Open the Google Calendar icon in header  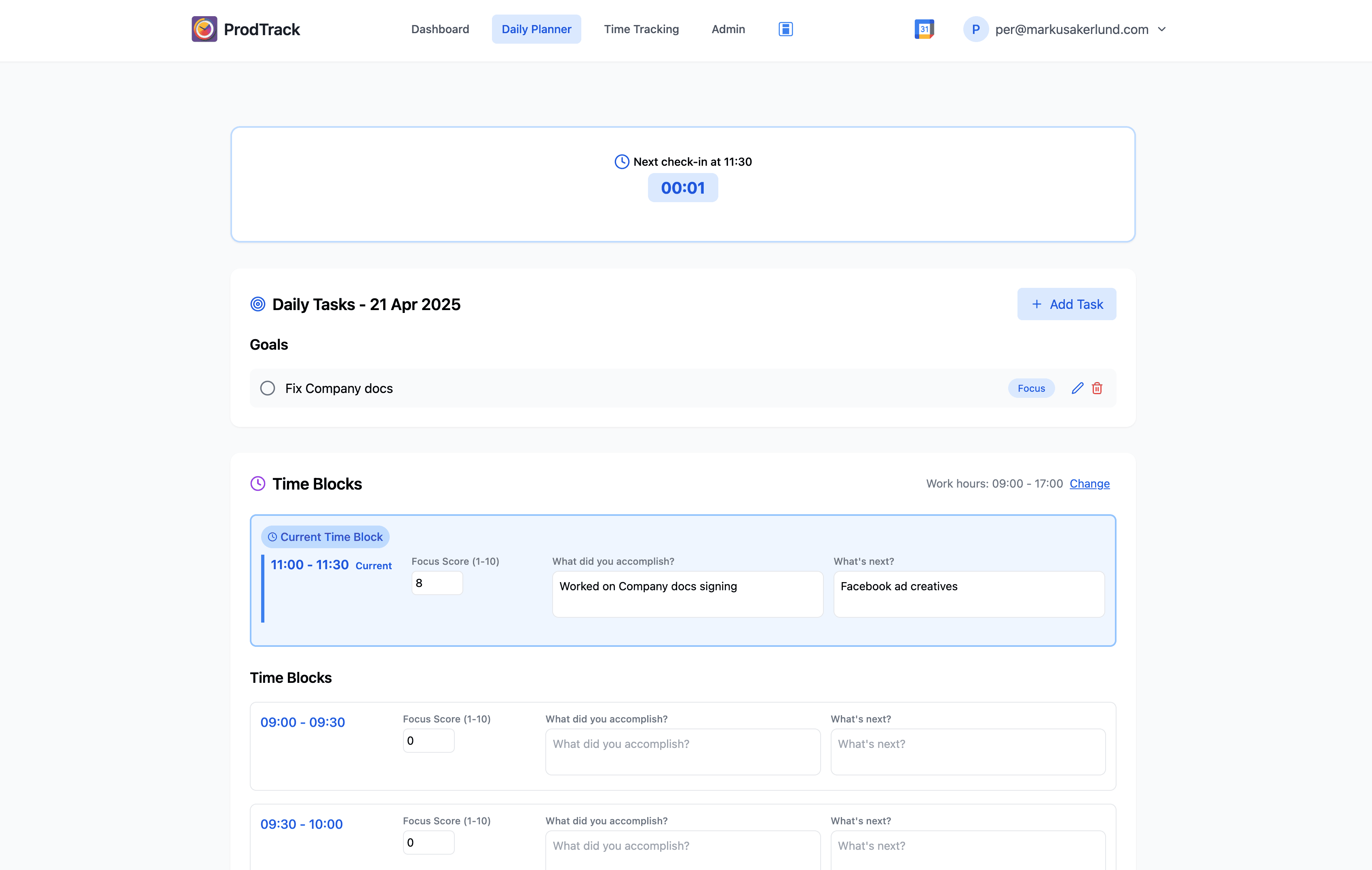(x=924, y=29)
